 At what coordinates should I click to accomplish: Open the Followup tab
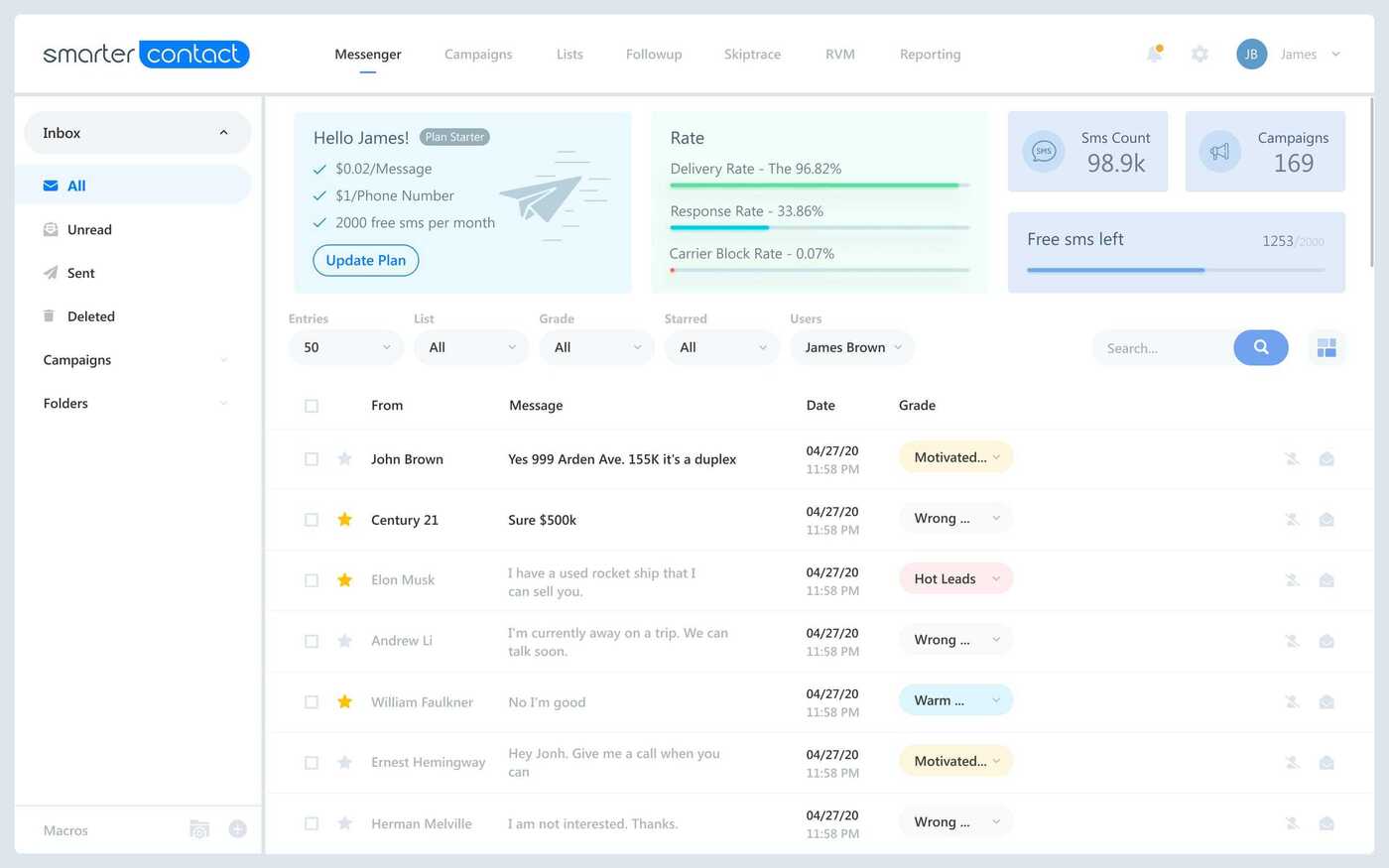click(x=654, y=55)
